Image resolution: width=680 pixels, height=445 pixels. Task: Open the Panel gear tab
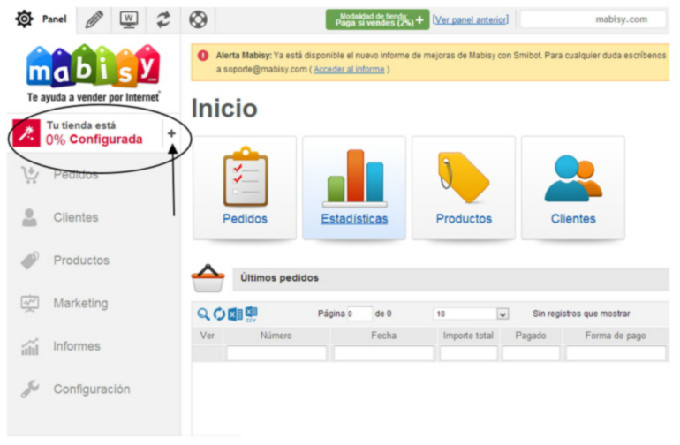42,19
